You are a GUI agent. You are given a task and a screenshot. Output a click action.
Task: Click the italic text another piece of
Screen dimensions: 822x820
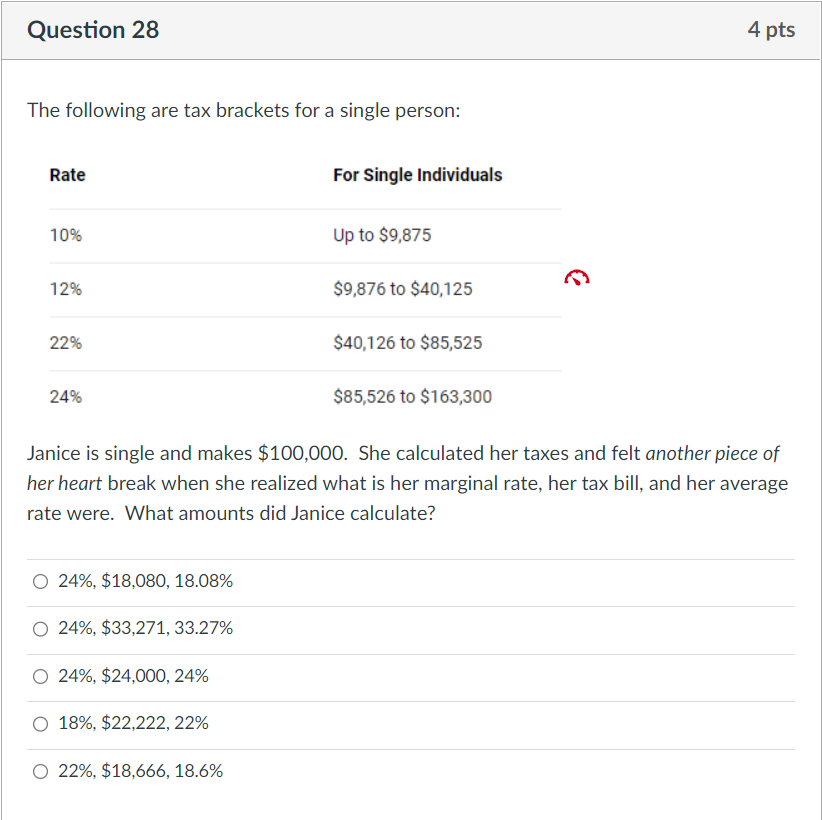tap(712, 454)
